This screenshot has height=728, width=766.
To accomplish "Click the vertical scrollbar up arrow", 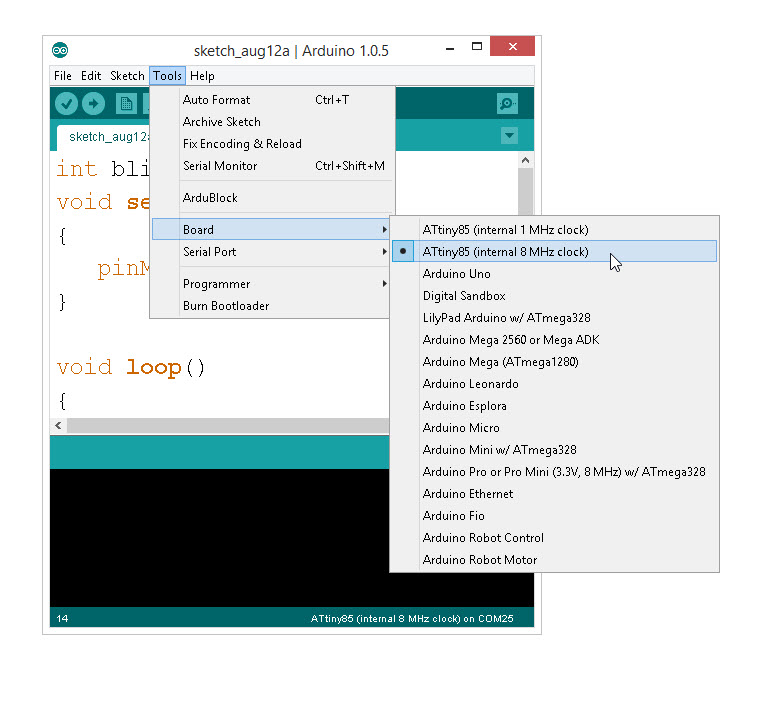I will coord(525,160).
